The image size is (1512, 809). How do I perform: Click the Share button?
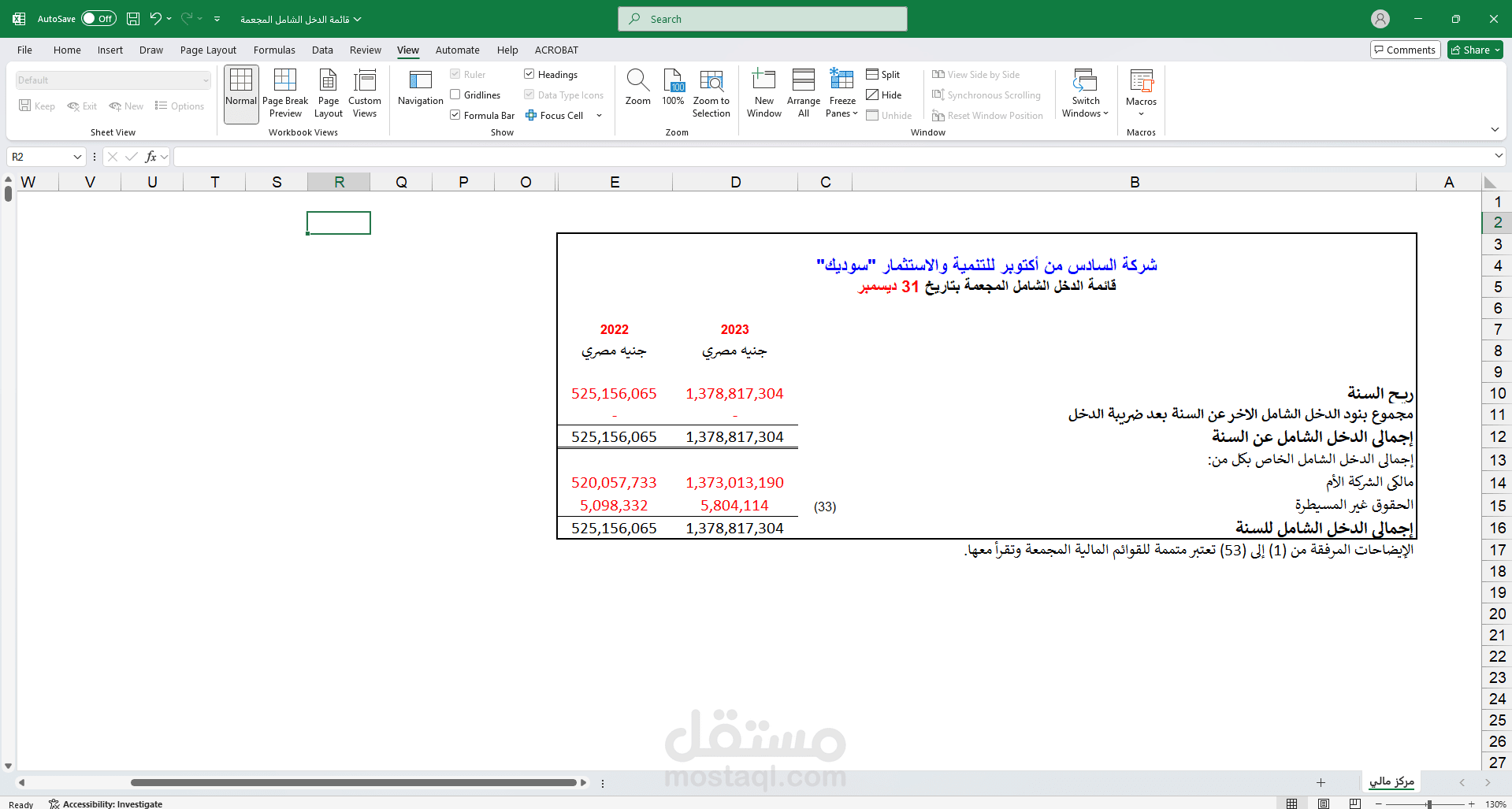click(1475, 50)
